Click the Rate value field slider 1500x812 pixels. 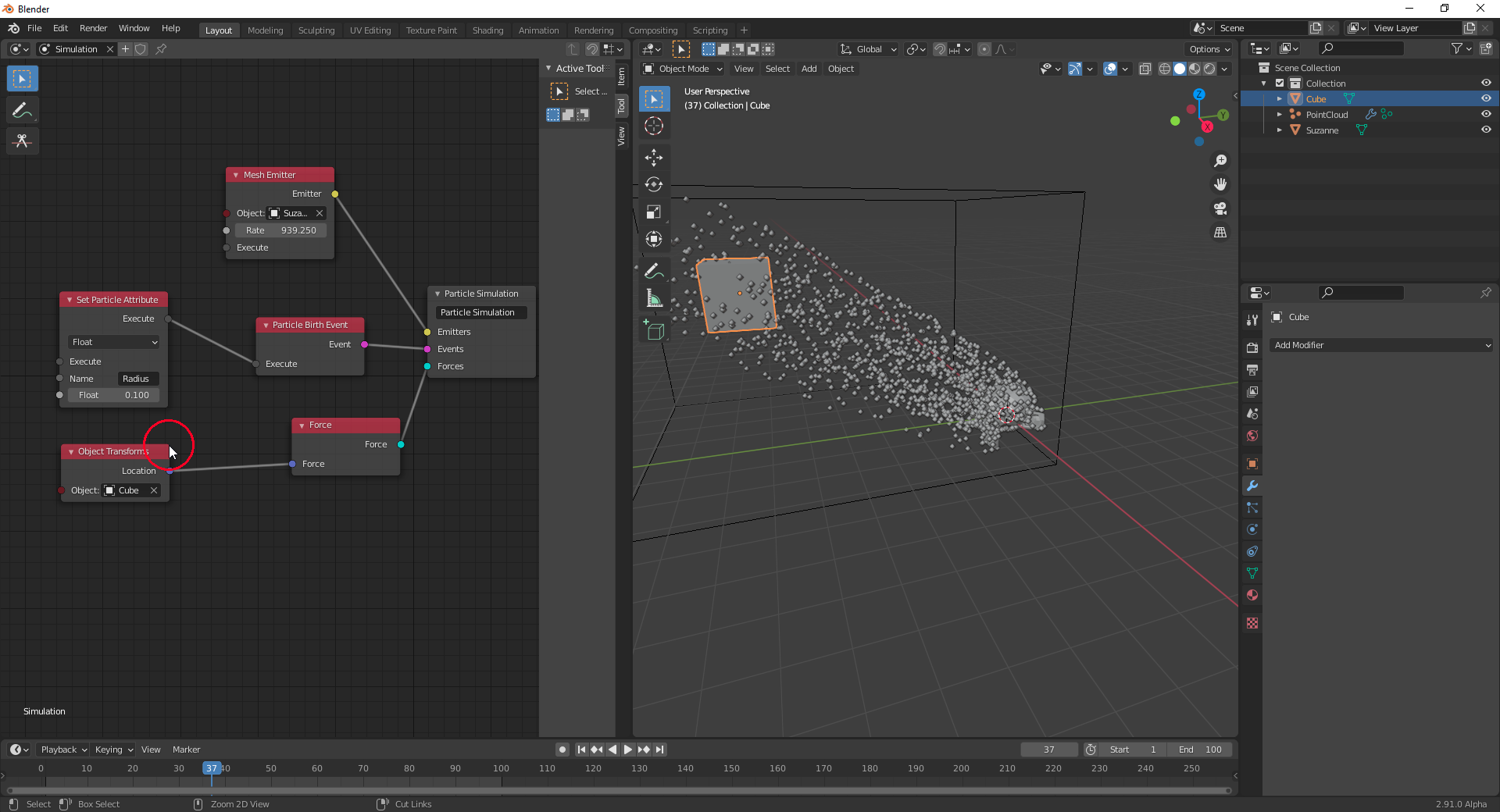coord(280,230)
